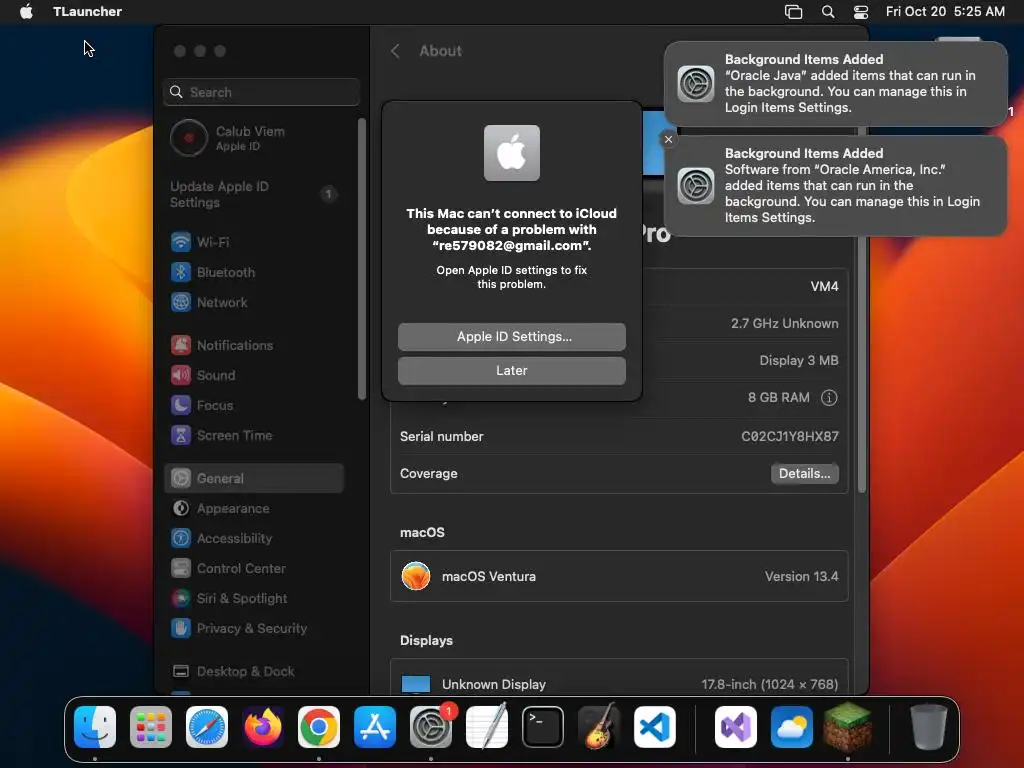Dismiss iCloud dialog with Later
Image resolution: width=1024 pixels, height=768 pixels.
tap(511, 370)
